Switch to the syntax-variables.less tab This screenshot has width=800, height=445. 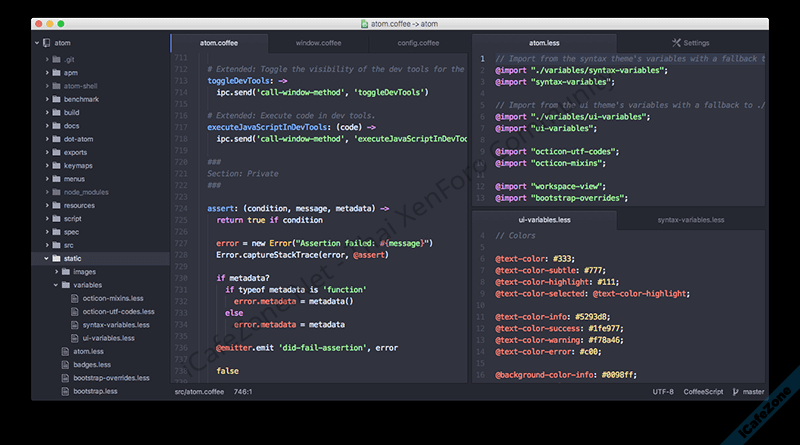click(691, 219)
